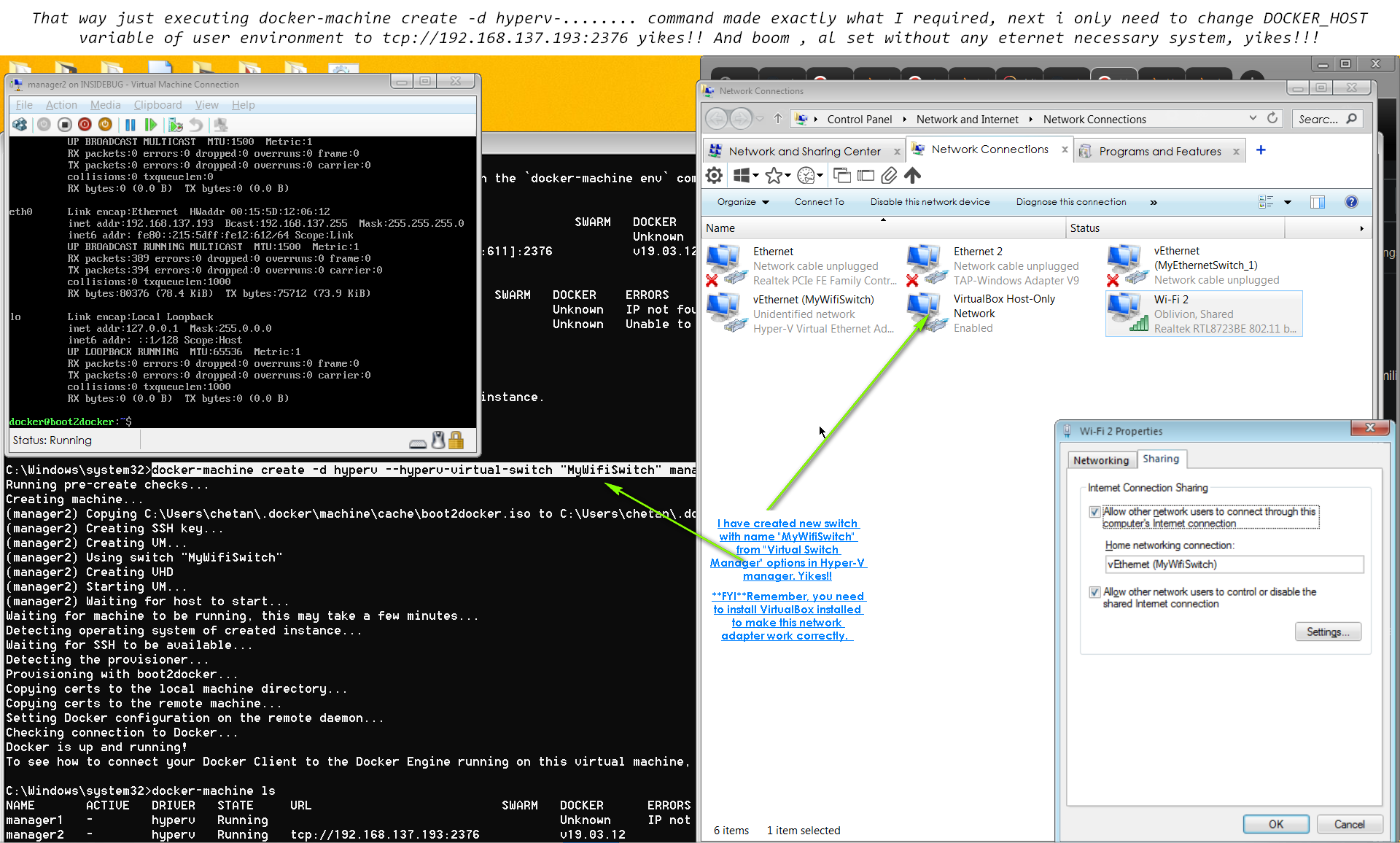Toggle Allow users to control shared connection

1094,592
